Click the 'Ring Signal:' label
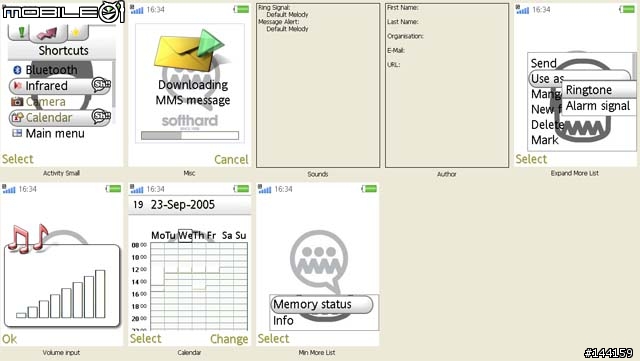The height and width of the screenshot is (361, 640). 274,8
